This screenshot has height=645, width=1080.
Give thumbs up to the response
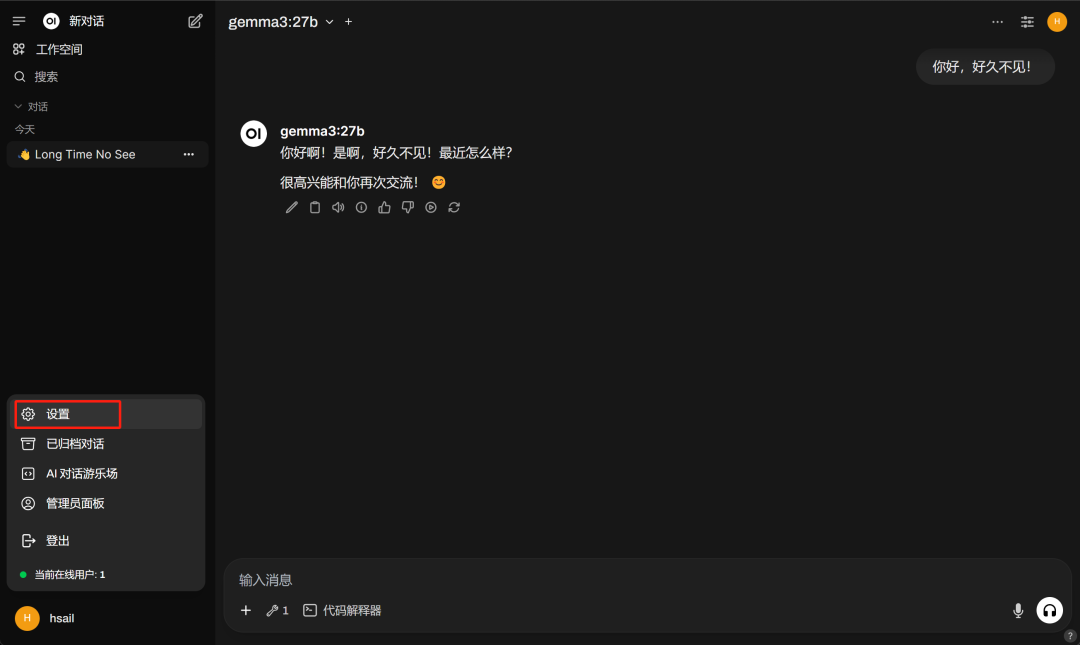pyautogui.click(x=384, y=207)
